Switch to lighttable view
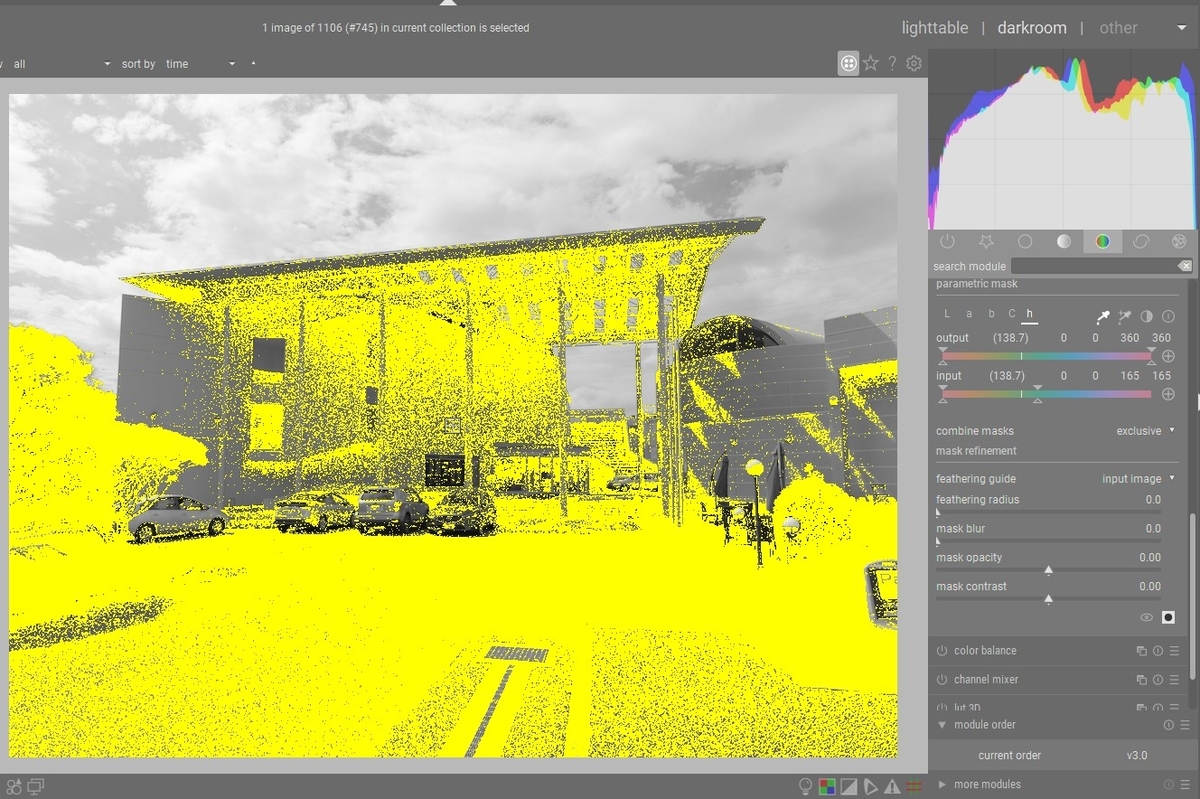The image size is (1200, 799). [935, 28]
